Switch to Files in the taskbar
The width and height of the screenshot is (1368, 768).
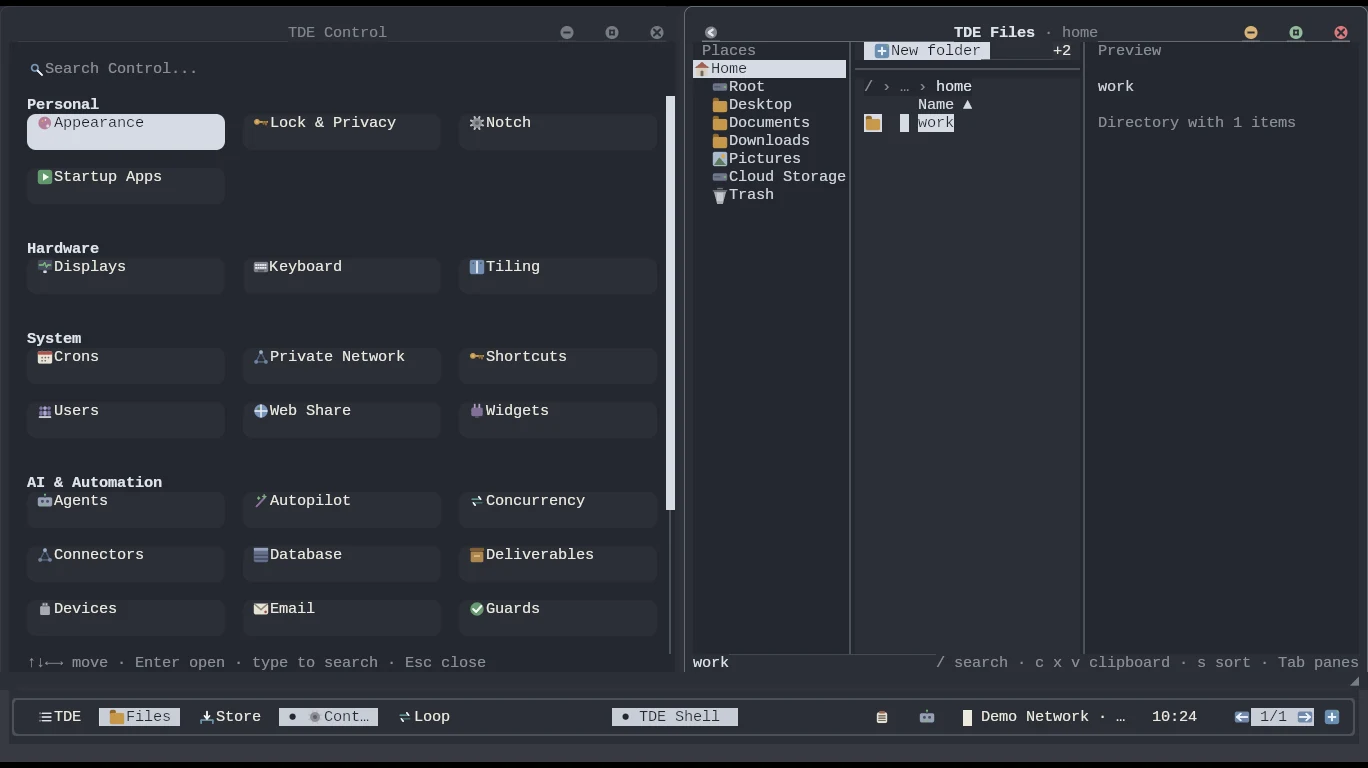point(139,717)
